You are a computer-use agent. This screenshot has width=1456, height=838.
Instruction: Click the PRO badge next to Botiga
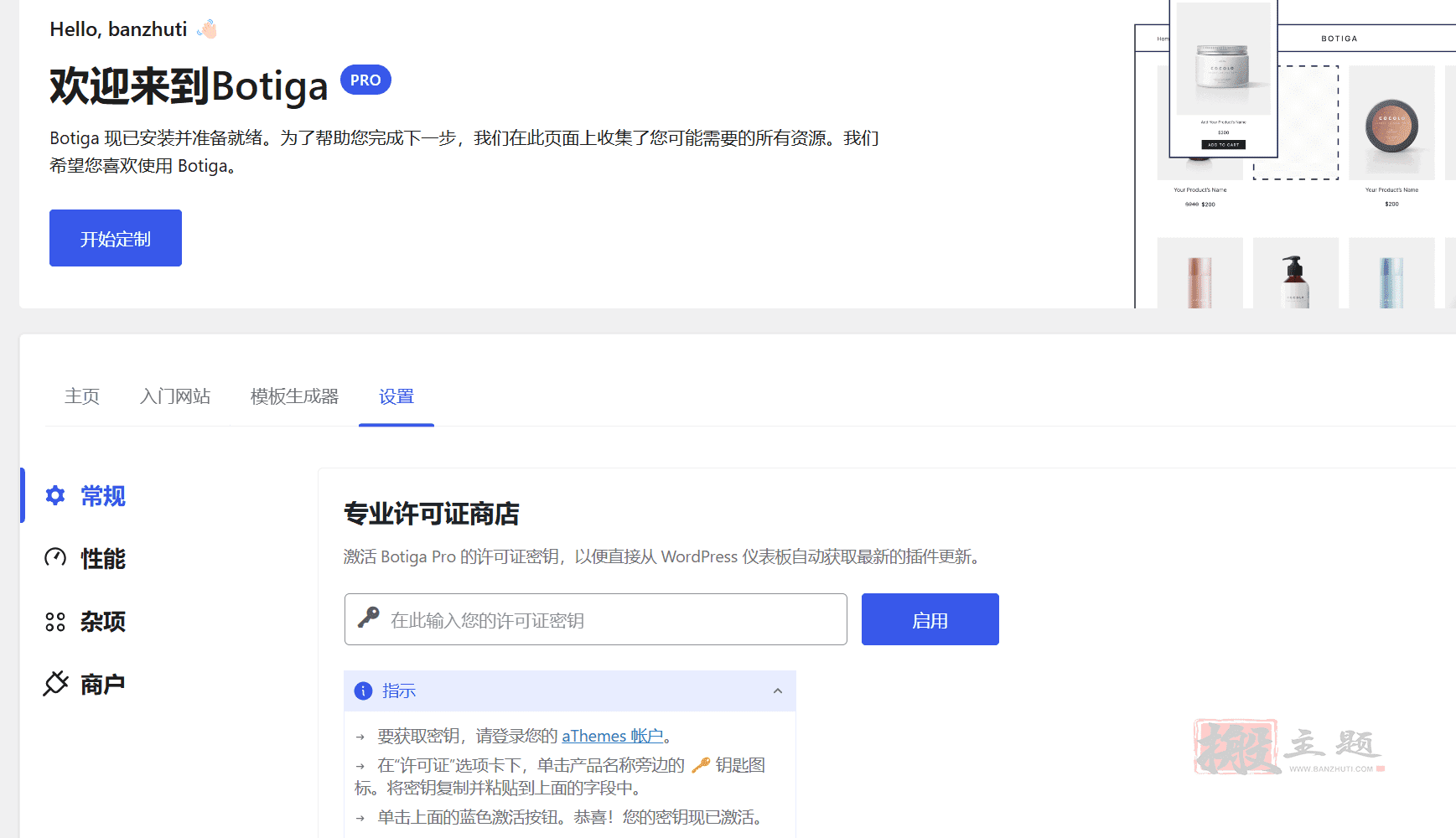(365, 80)
